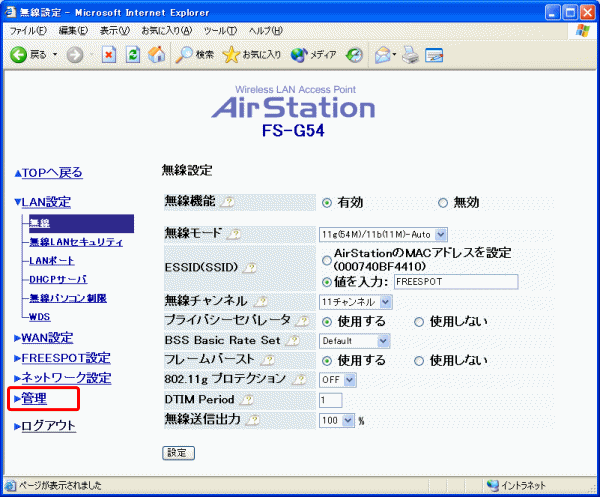The image size is (600, 497).
Task: Open the ツール(T) menu
Action: [x=220, y=31]
